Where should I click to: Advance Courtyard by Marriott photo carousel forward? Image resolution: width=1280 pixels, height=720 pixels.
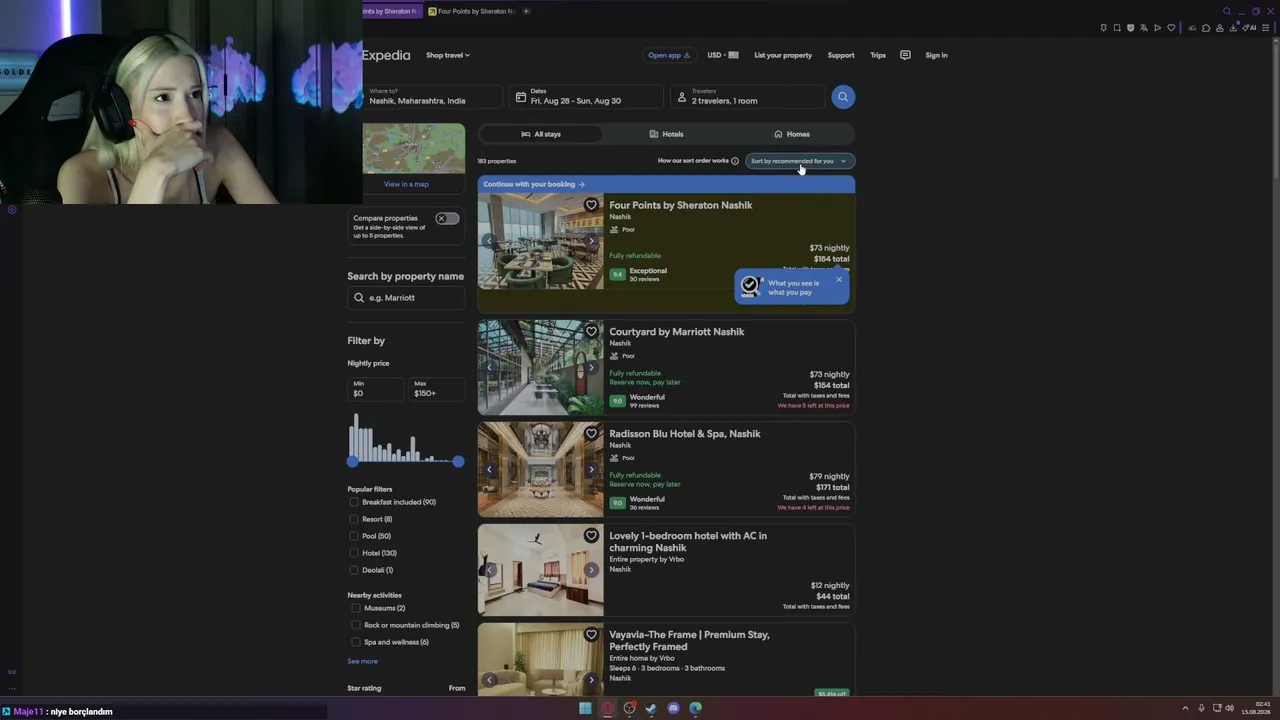point(591,367)
